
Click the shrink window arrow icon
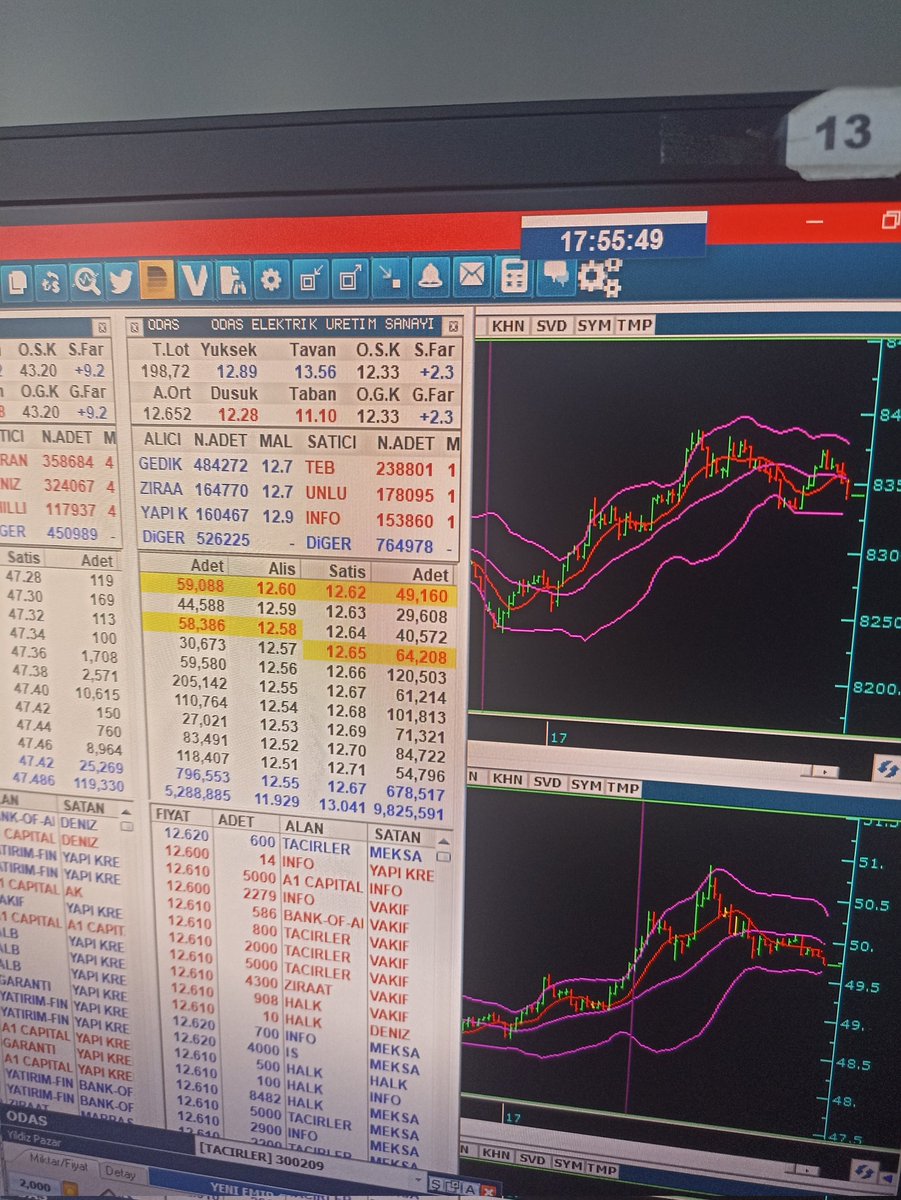311,279
